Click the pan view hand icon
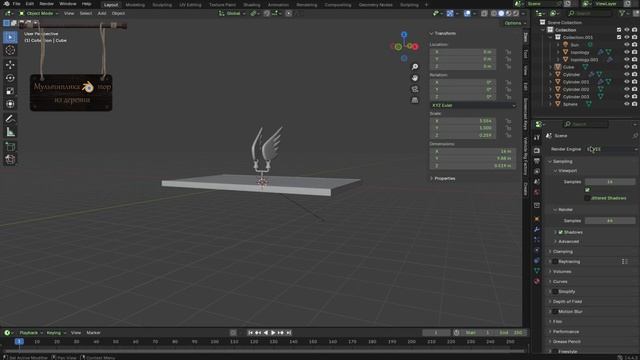Viewport: 640px width, 360px height. tap(415, 78)
